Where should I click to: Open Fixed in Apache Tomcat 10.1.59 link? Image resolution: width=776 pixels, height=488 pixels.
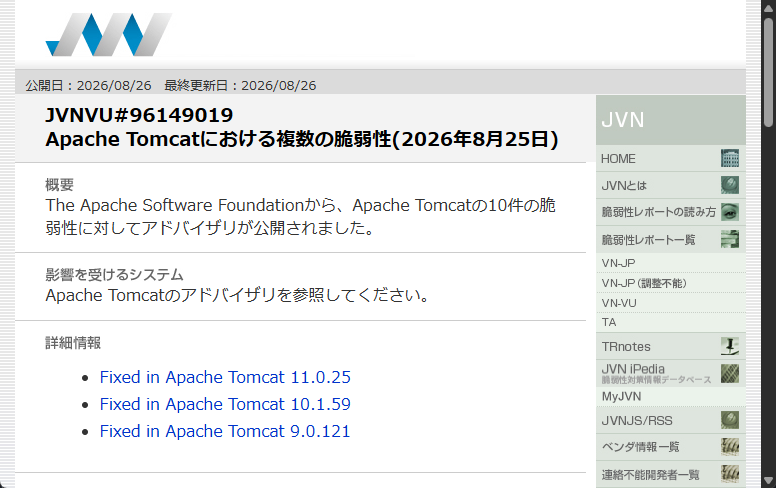[225, 404]
